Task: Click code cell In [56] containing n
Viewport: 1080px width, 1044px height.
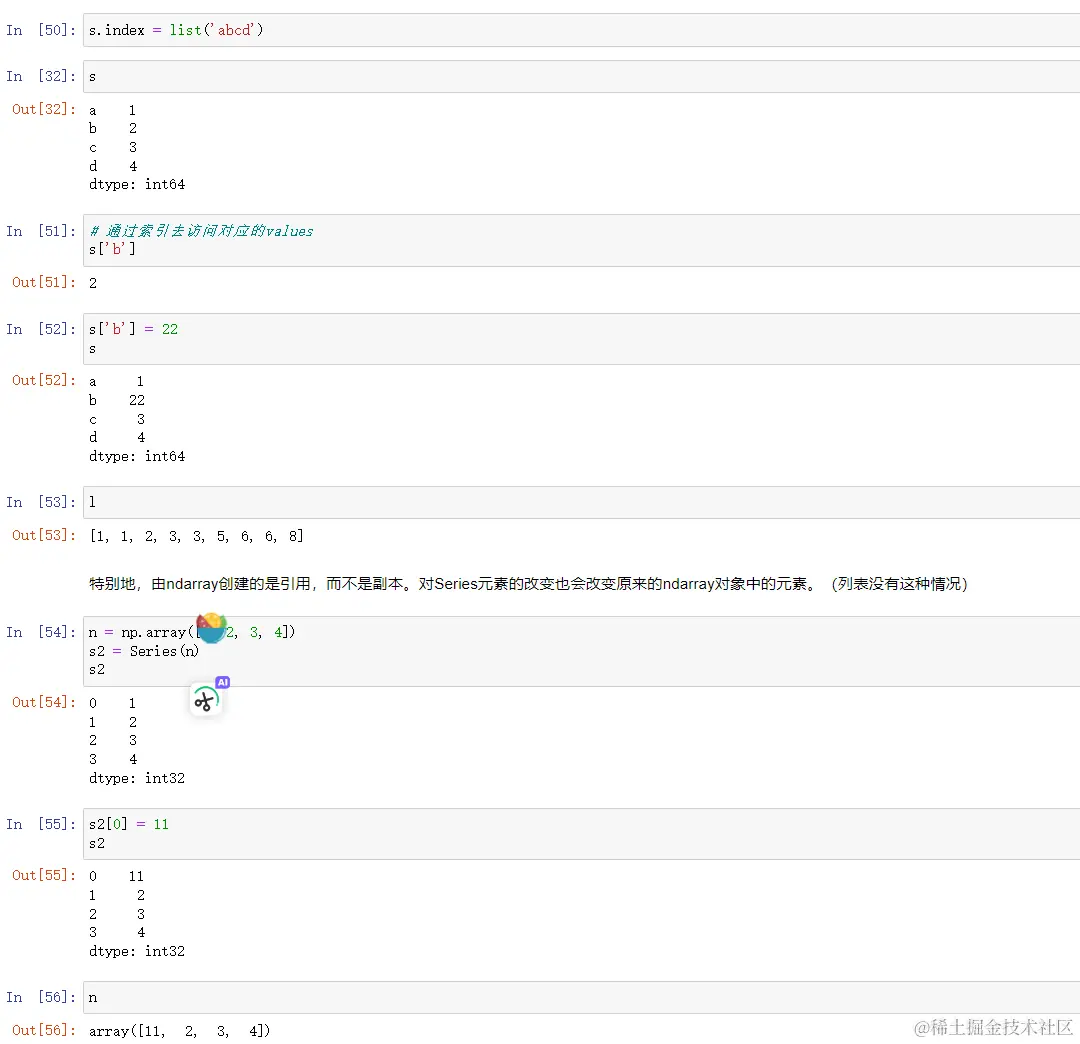Action: (x=581, y=997)
